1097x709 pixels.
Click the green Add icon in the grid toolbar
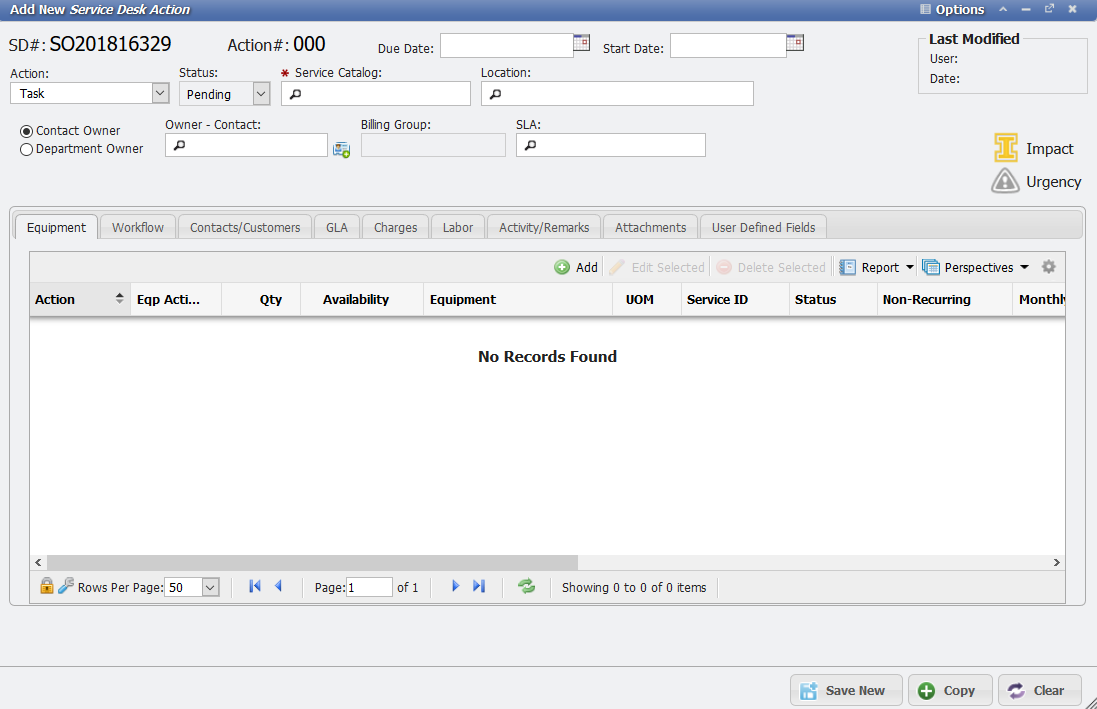(562, 267)
